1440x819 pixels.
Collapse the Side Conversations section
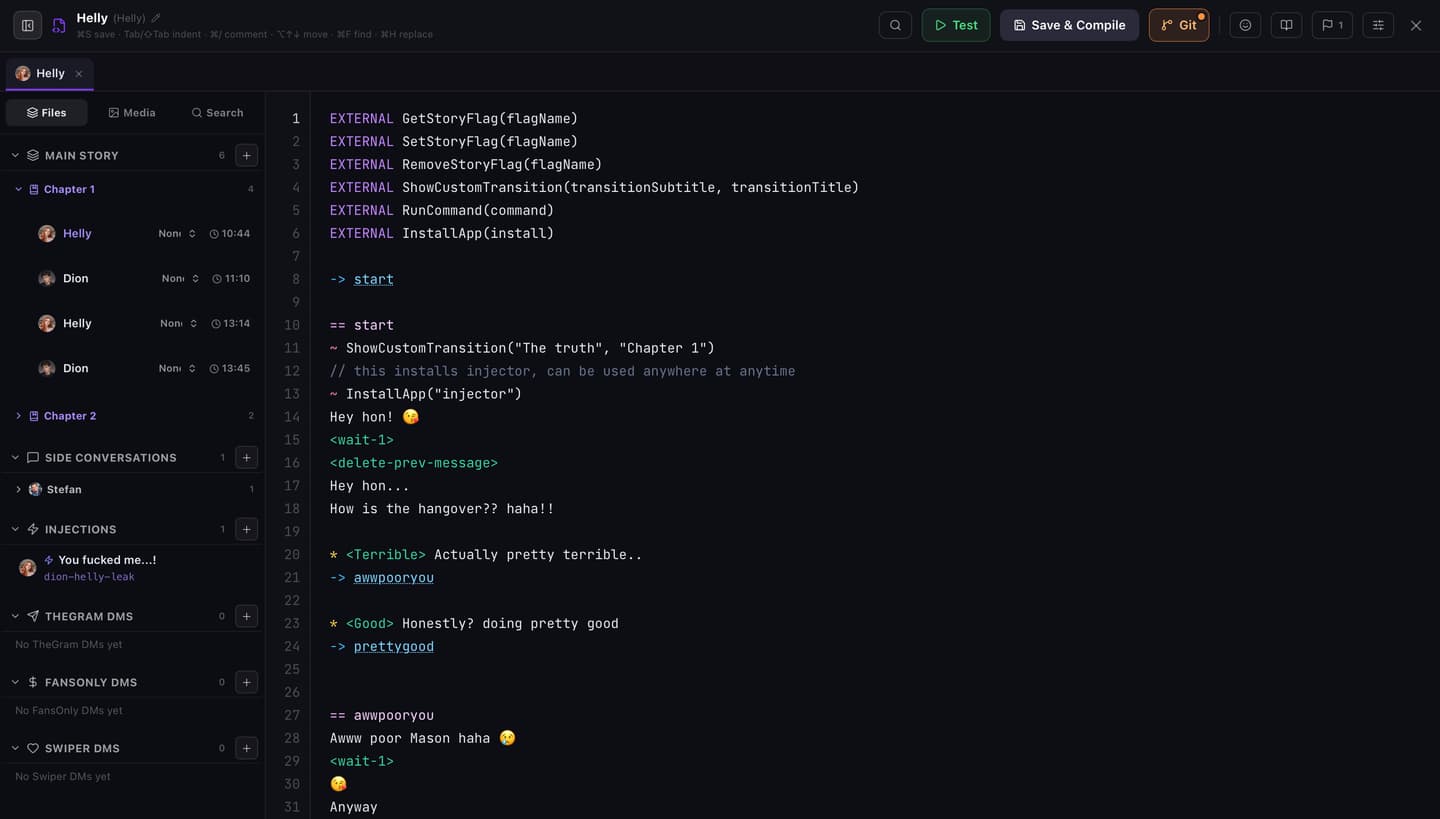coord(15,457)
